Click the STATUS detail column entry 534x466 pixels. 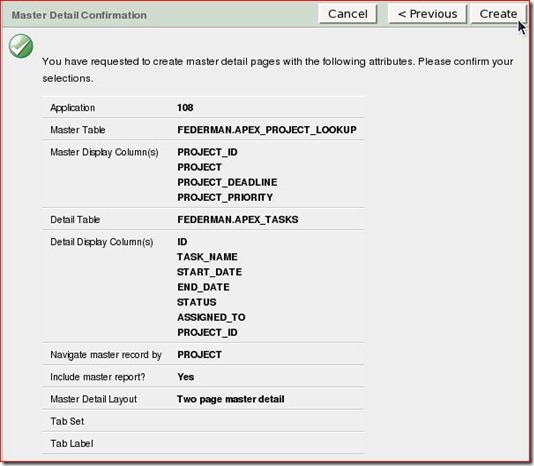[x=197, y=302]
